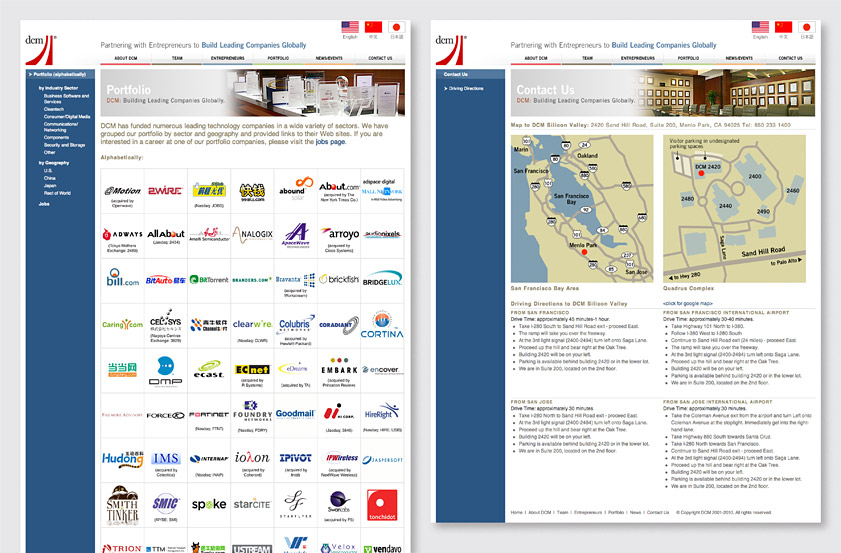Open the bill.com logo
841x553 pixels.
pyautogui.click(x=122, y=277)
